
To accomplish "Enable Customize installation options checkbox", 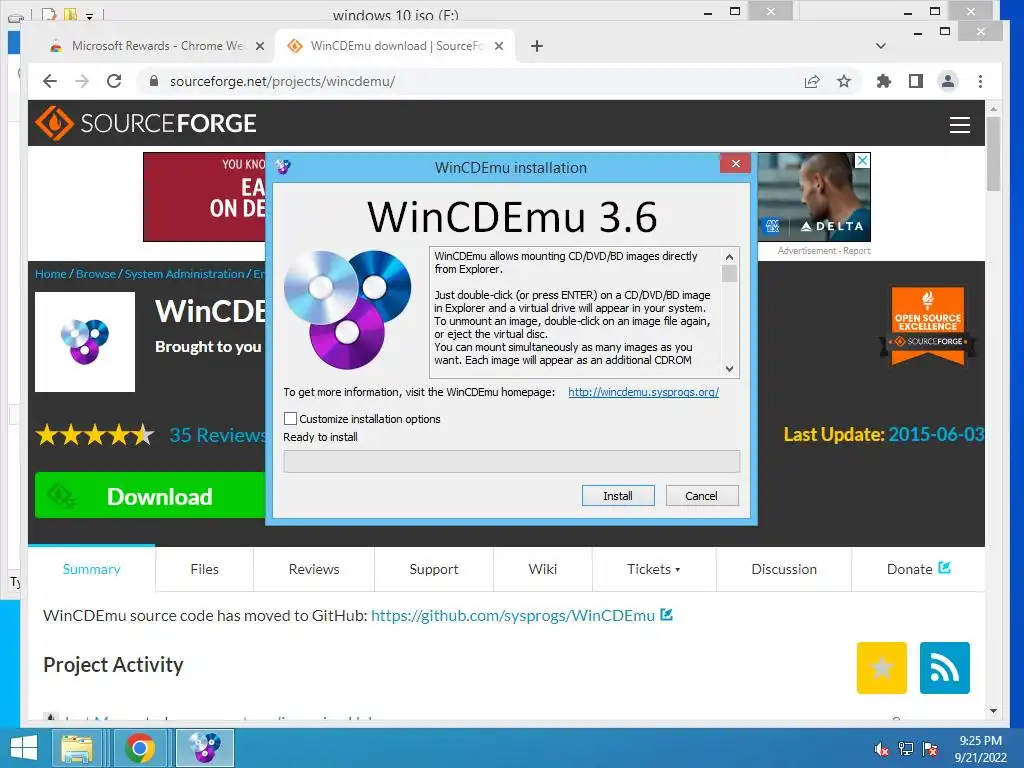I will tap(291, 419).
